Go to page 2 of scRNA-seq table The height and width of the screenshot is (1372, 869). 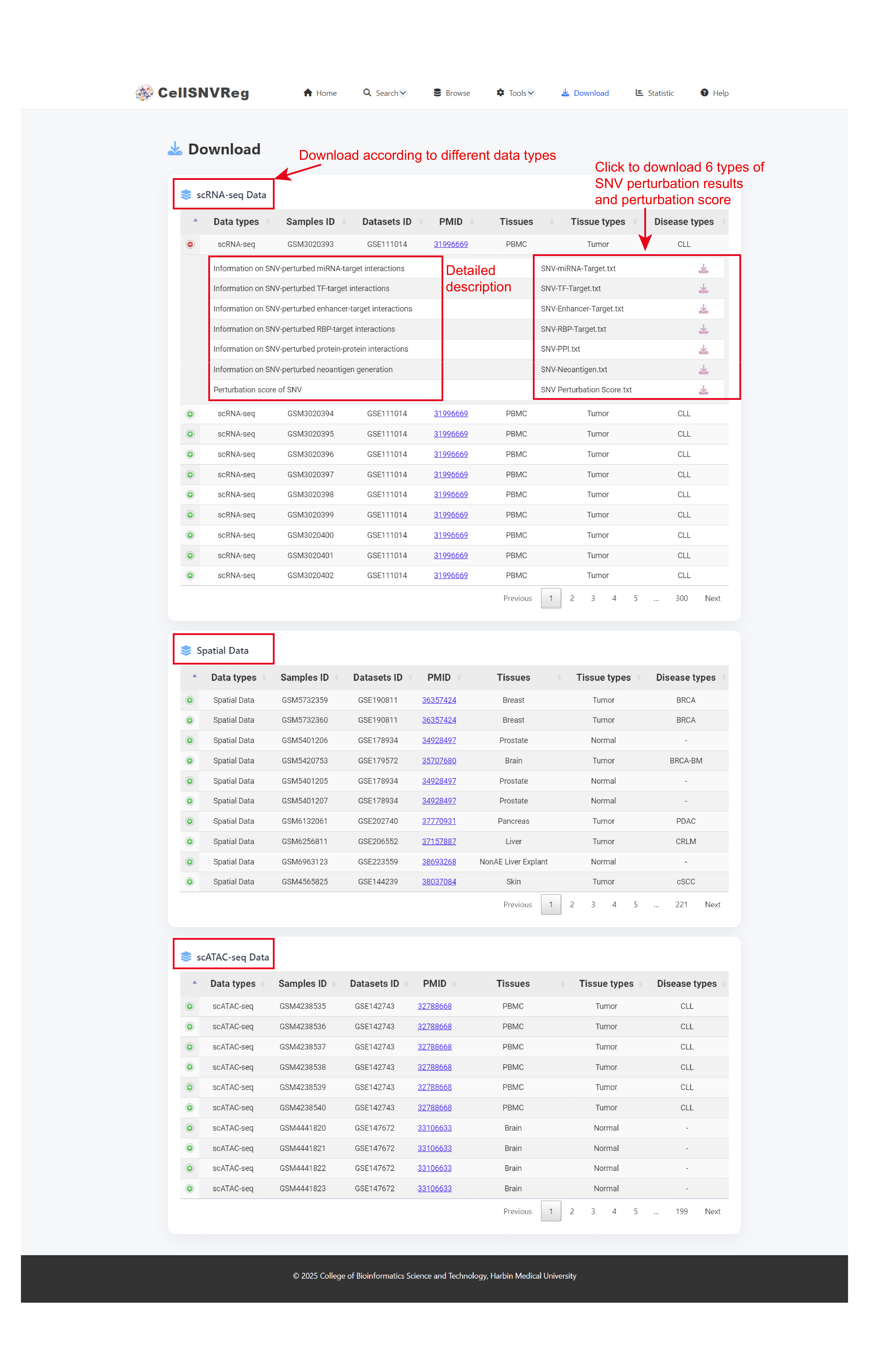[572, 598]
